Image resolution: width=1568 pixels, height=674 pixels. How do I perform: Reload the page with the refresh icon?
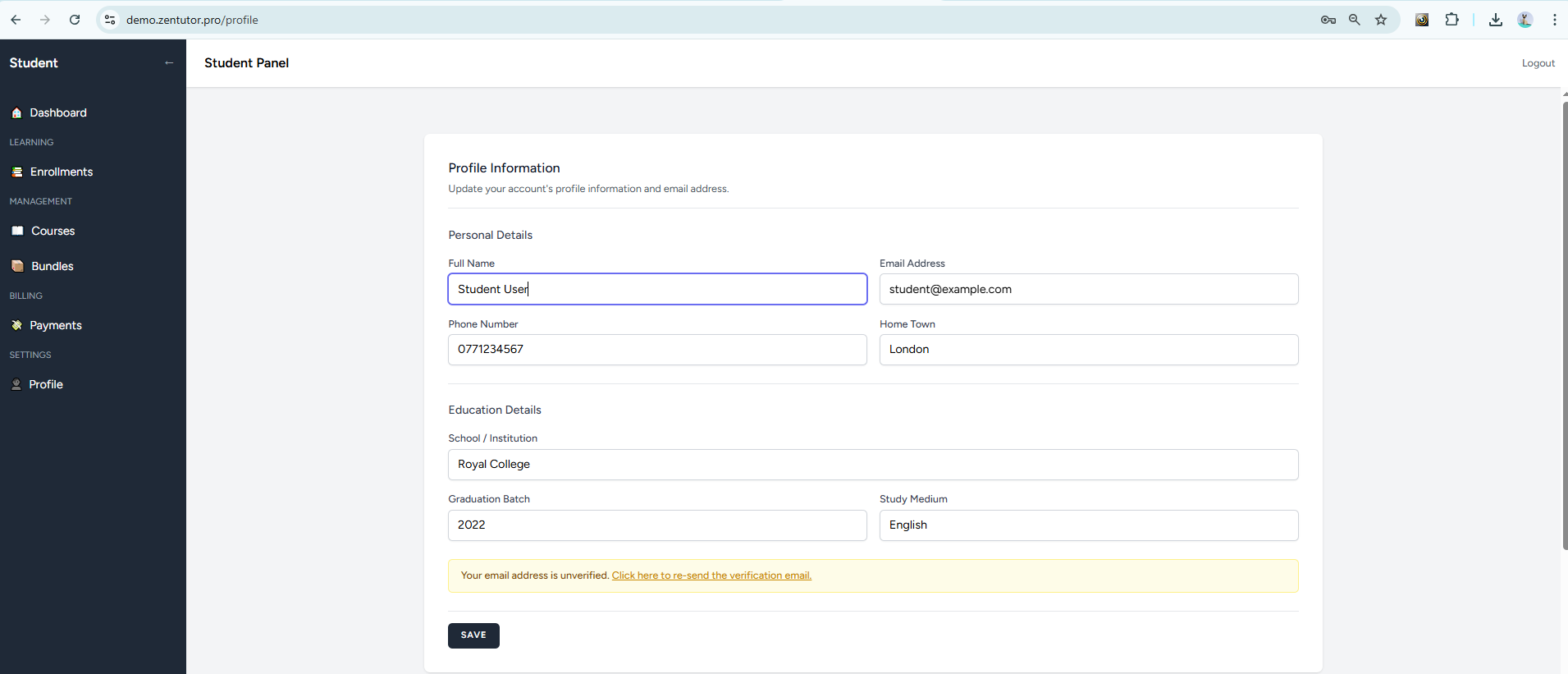pos(75,20)
